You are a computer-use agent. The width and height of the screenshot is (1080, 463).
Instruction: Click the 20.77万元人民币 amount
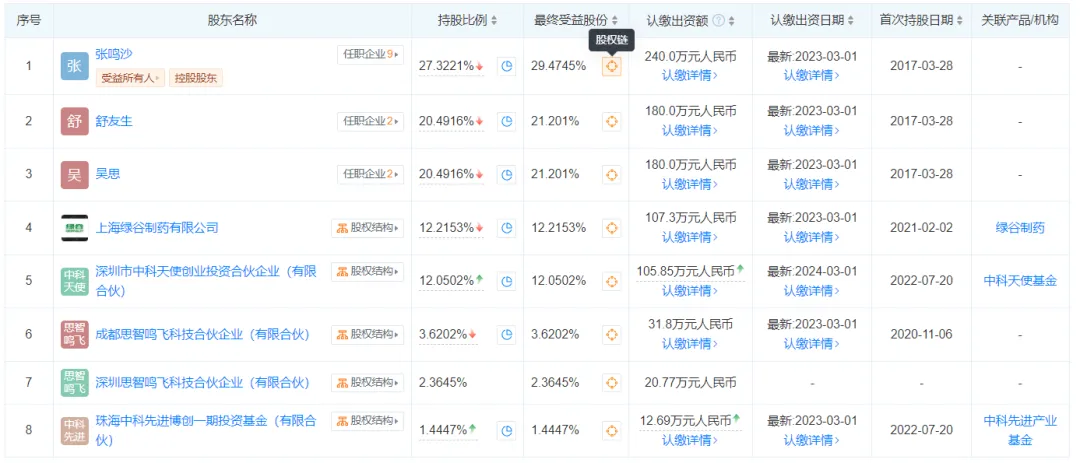690,382
